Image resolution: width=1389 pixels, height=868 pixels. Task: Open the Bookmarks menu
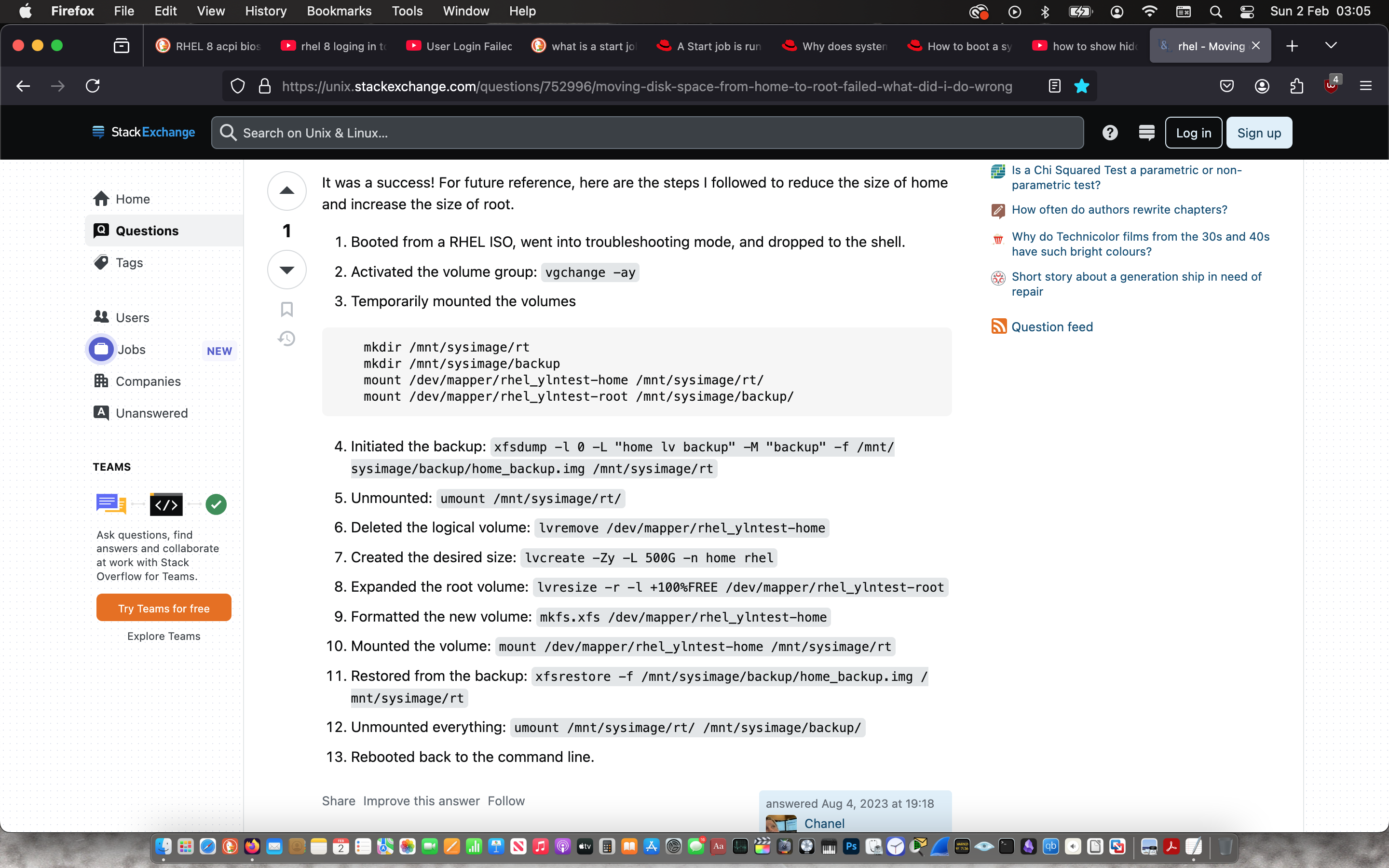click(x=339, y=11)
